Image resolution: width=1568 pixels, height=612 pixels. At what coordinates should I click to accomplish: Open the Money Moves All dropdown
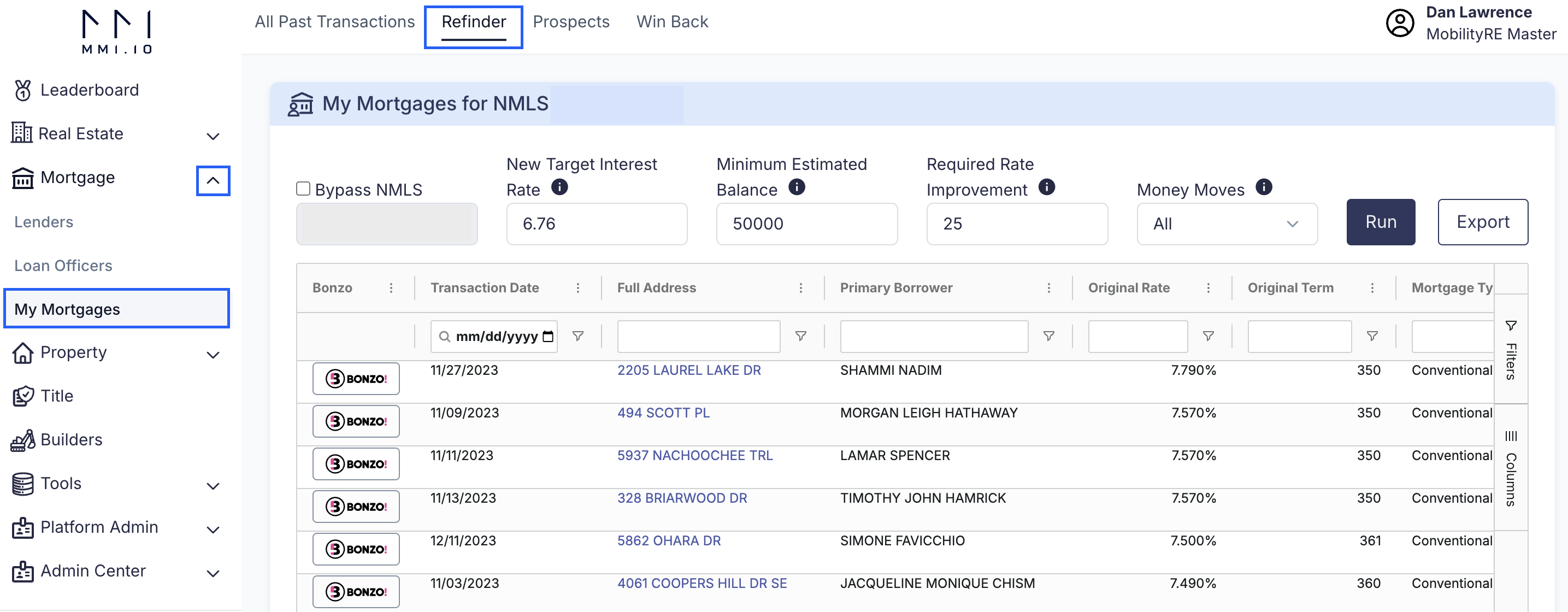(x=1227, y=224)
